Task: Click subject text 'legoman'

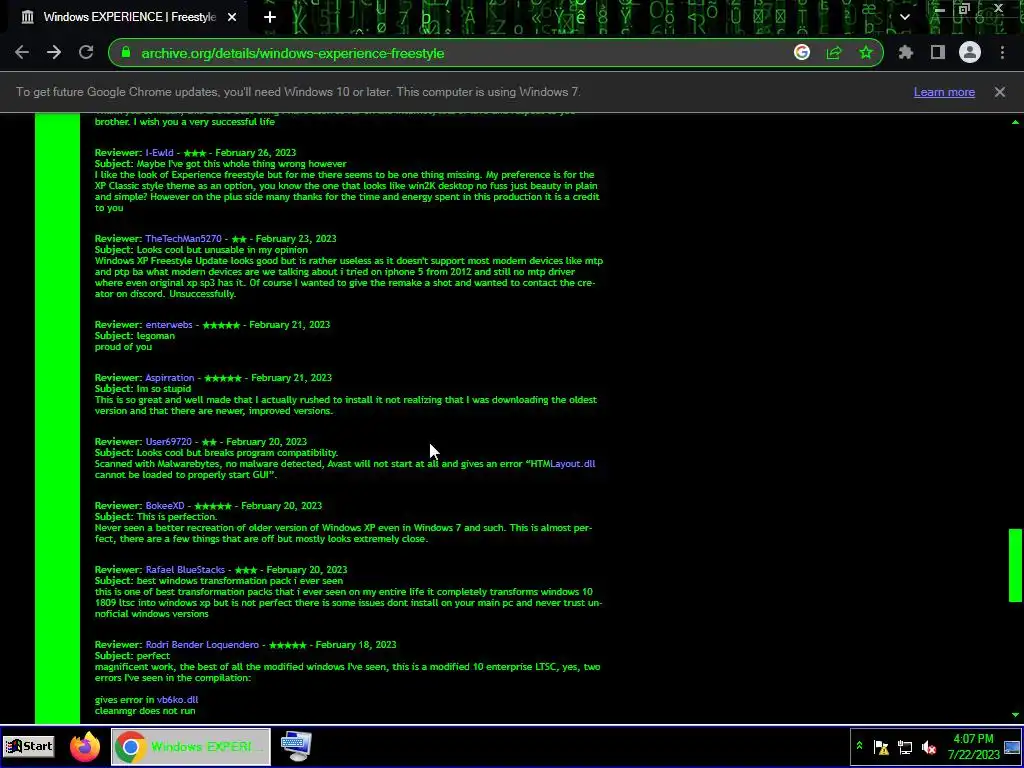Action: [x=155, y=336]
